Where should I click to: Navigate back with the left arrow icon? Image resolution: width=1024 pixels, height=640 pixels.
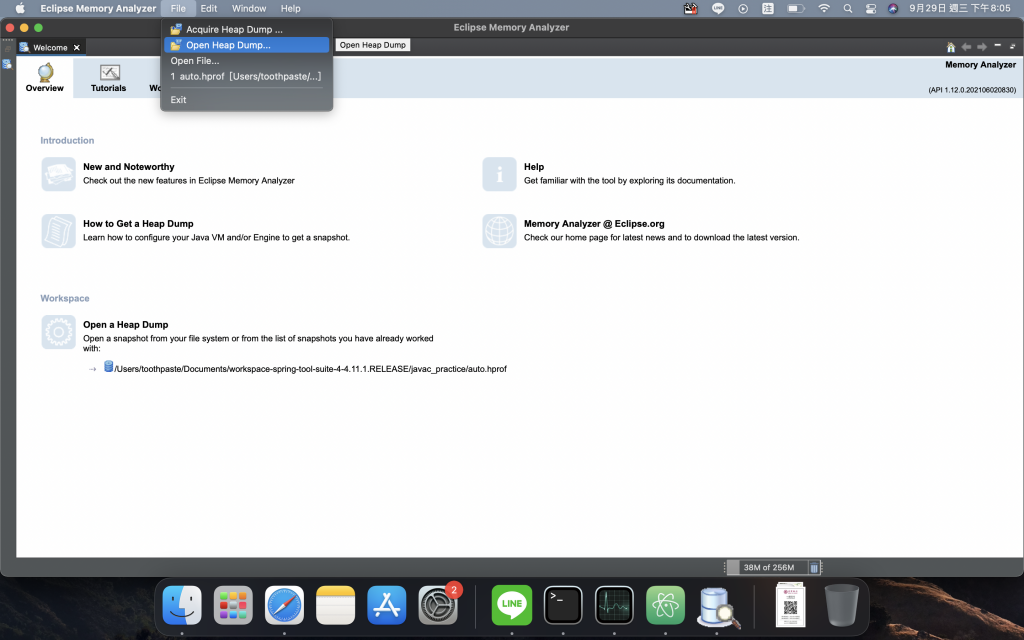966,47
